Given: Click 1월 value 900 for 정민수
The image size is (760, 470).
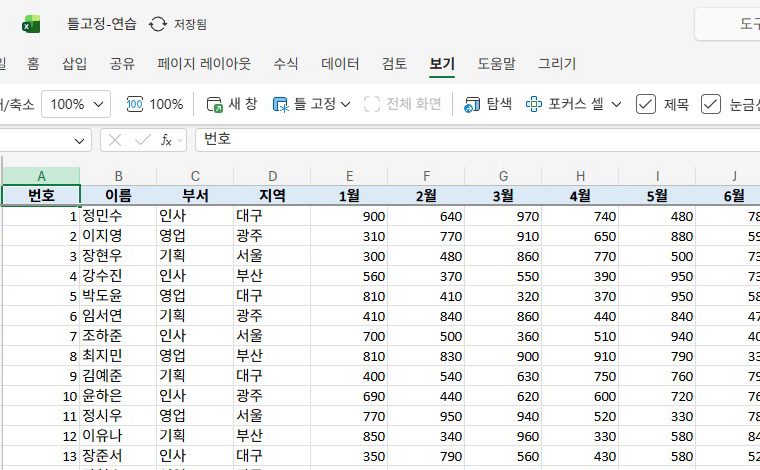Looking at the screenshot, I should [349, 216].
